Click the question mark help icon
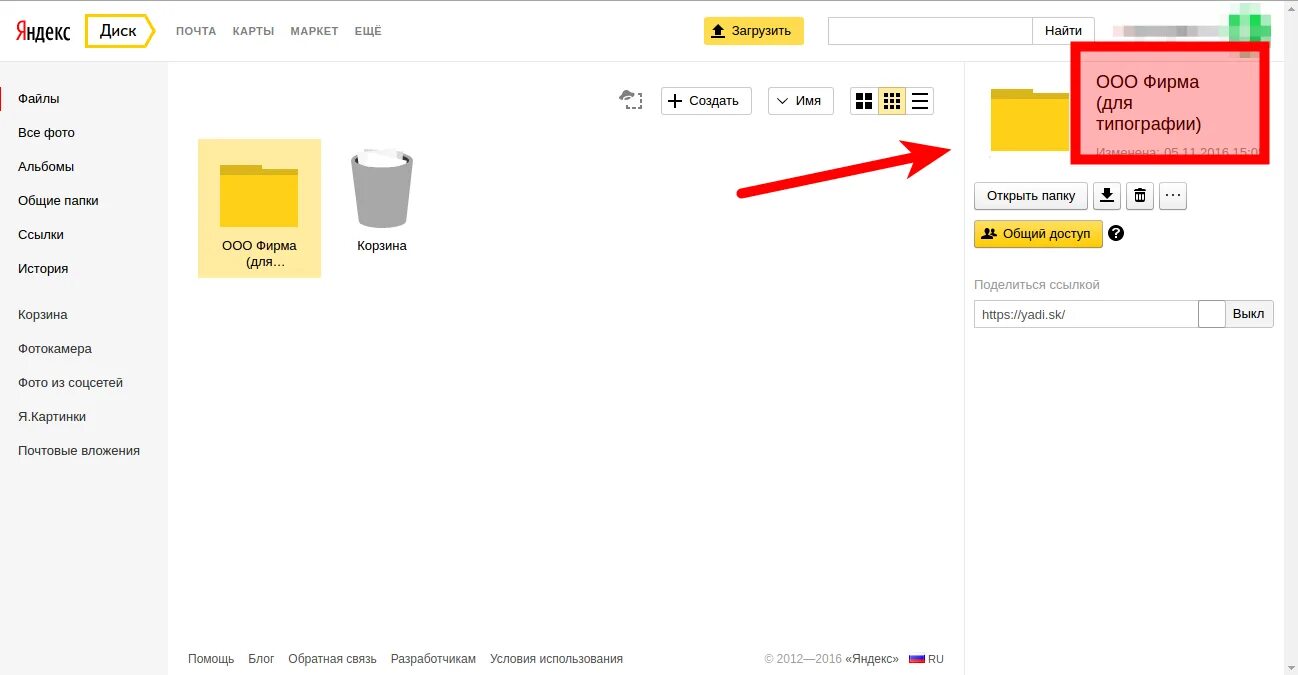The height and width of the screenshot is (675, 1298). (x=1116, y=233)
